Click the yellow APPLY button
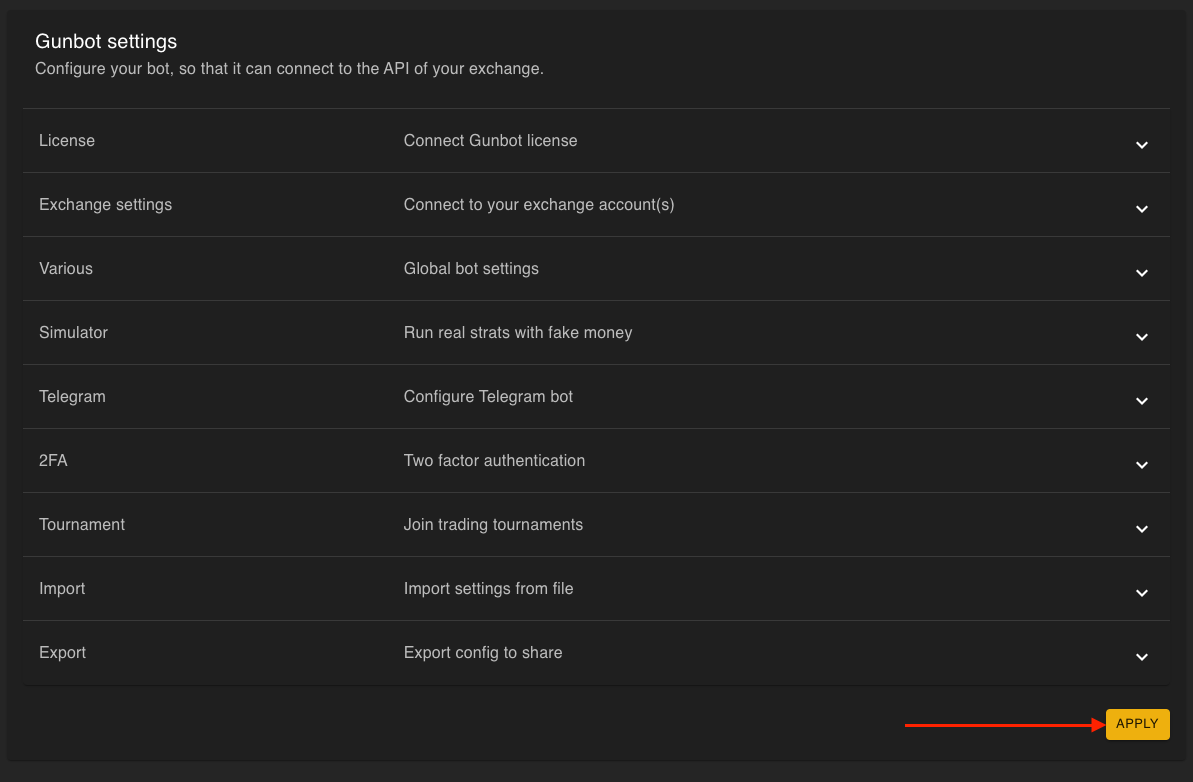This screenshot has height=782, width=1193. pyautogui.click(x=1137, y=724)
